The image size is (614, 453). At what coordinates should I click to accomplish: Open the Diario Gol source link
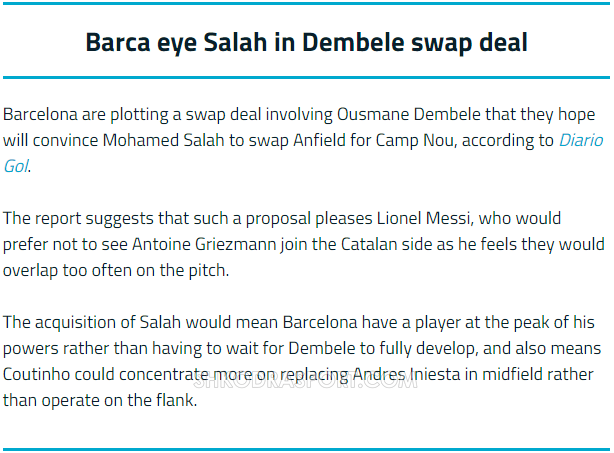pyautogui.click(x=581, y=140)
